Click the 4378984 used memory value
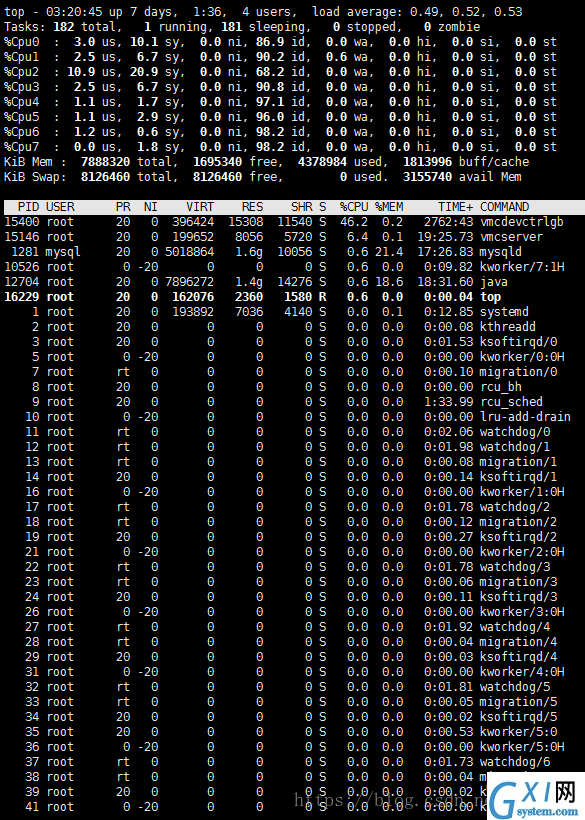The width and height of the screenshot is (585, 820). pyautogui.click(x=323, y=162)
